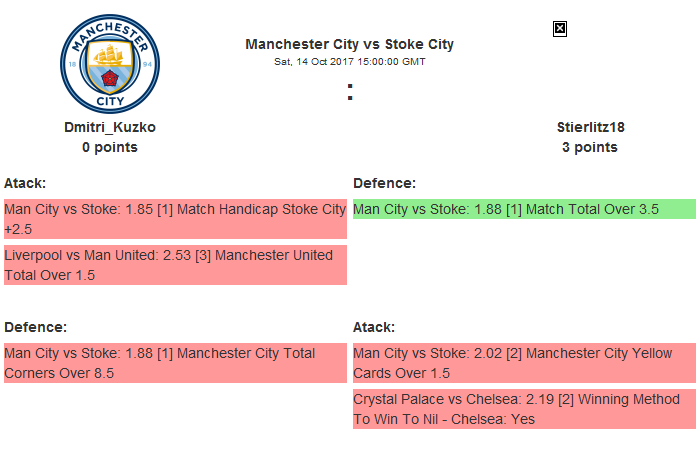Click the CITY text on the crest
This screenshot has width=700, height=460.
[109, 101]
